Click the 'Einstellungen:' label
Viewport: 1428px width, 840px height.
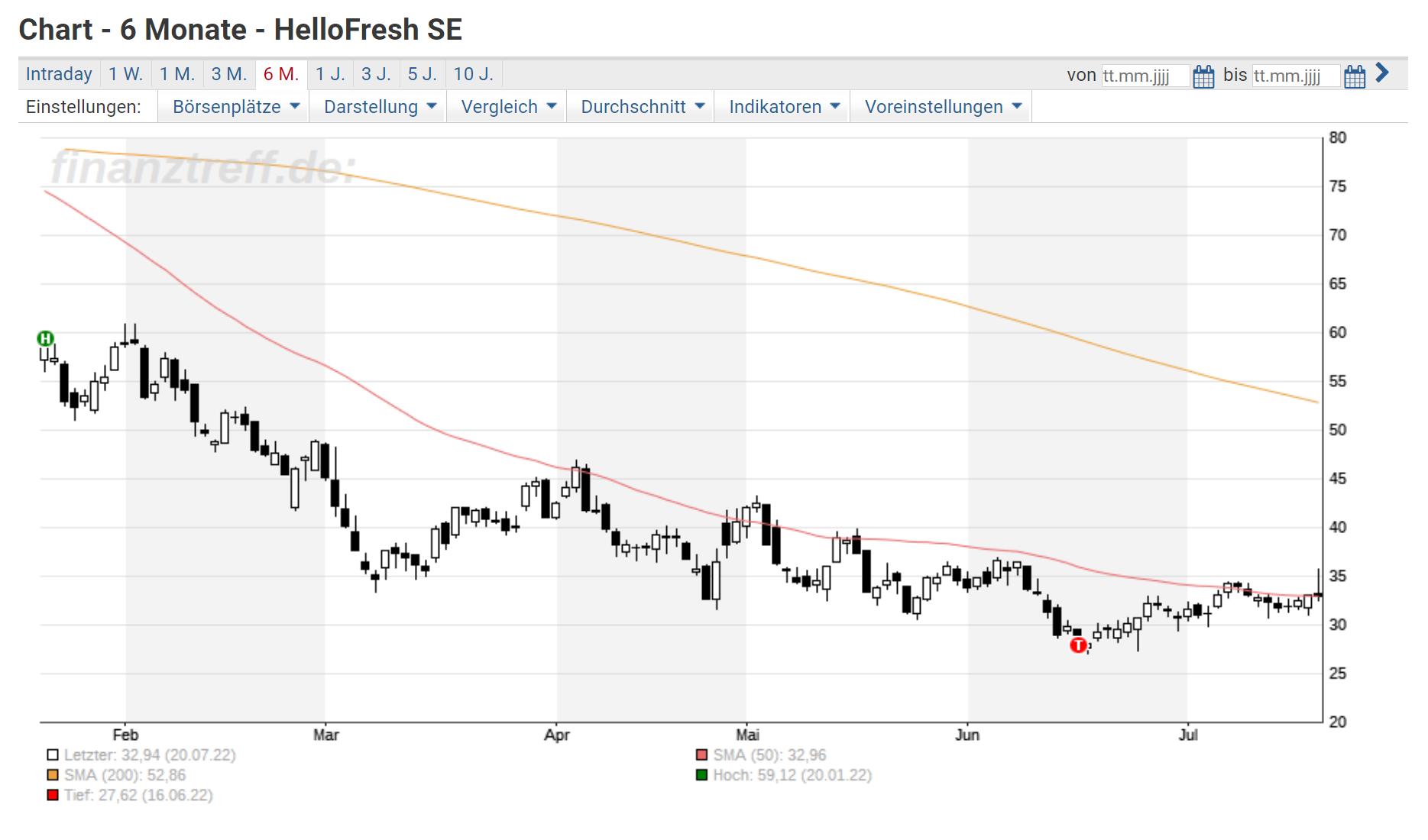tap(83, 107)
